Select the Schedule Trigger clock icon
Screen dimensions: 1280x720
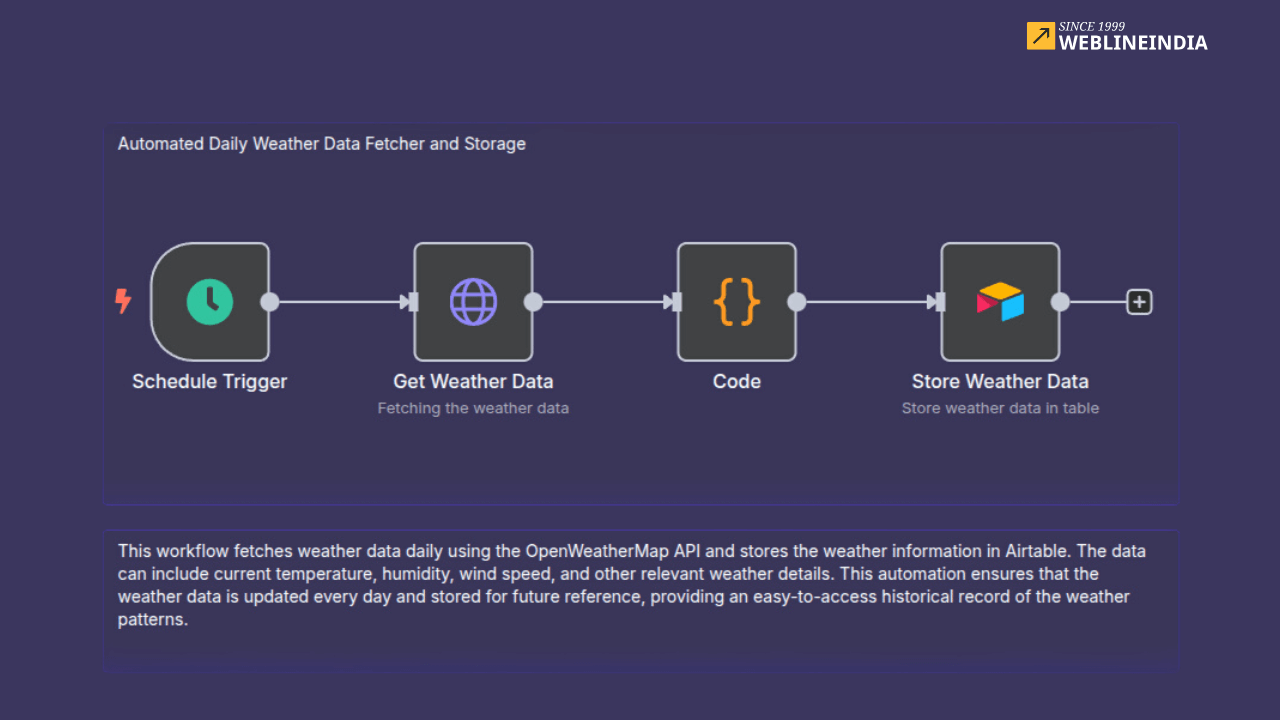[209, 301]
